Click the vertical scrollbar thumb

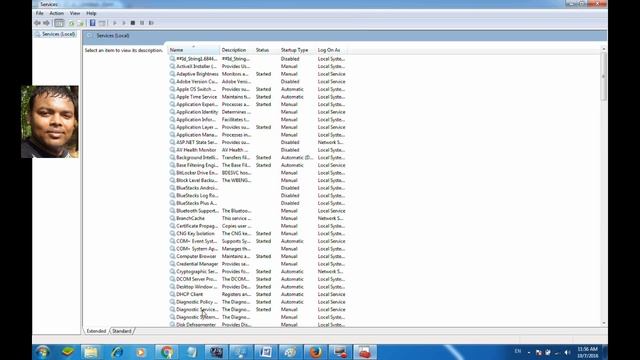[x=604, y=76]
